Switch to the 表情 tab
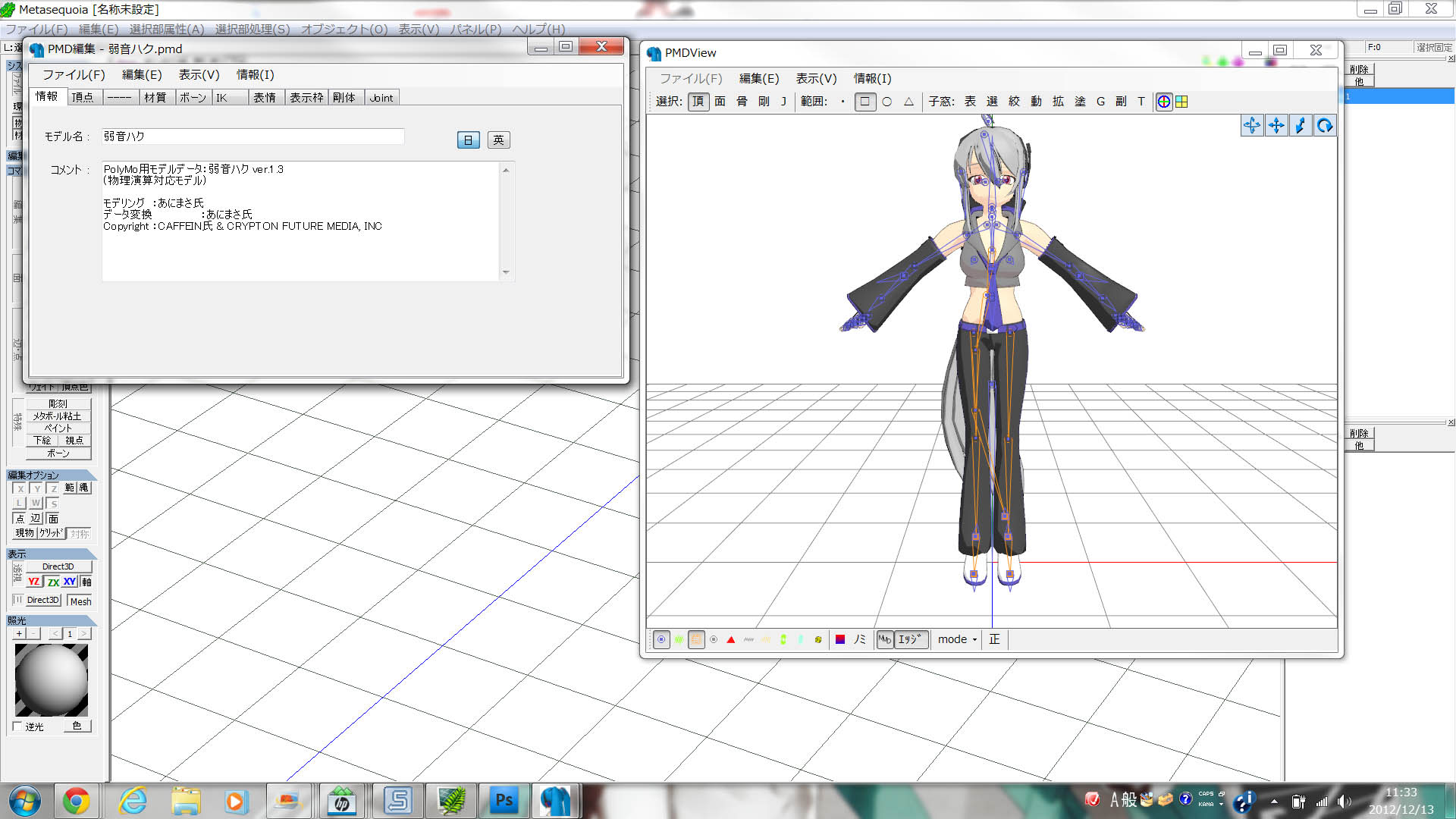1456x819 pixels. [265, 98]
